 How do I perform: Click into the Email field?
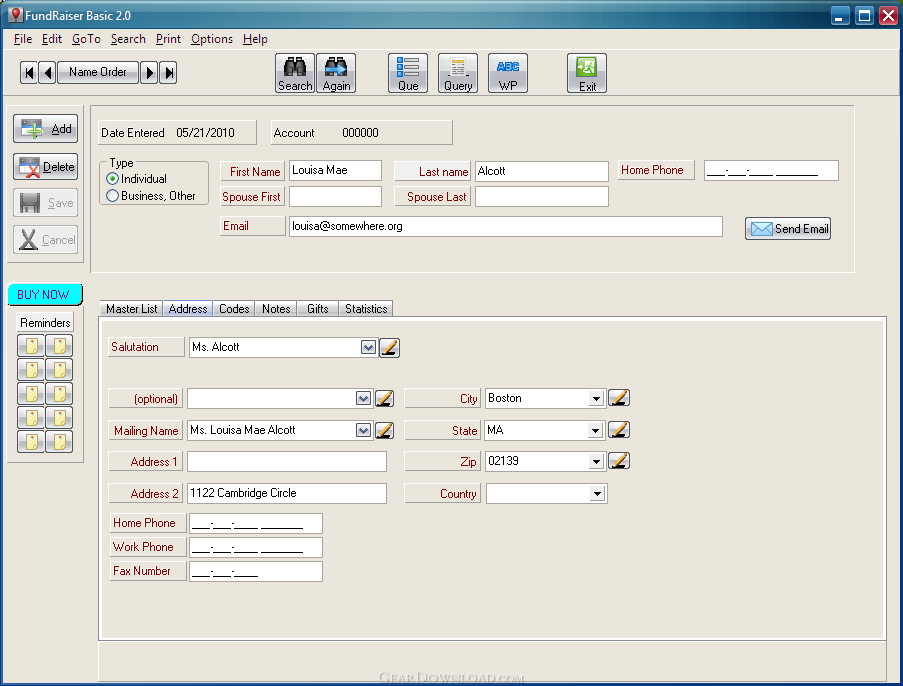pyautogui.click(x=506, y=226)
